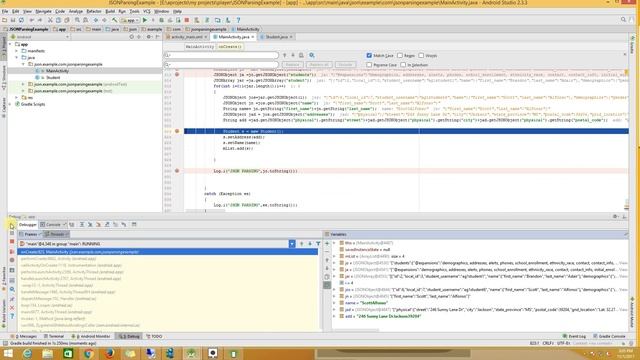This screenshot has width=640, height=360.
Task: Enable the Preserve Case checkbox
Action: [369, 65]
